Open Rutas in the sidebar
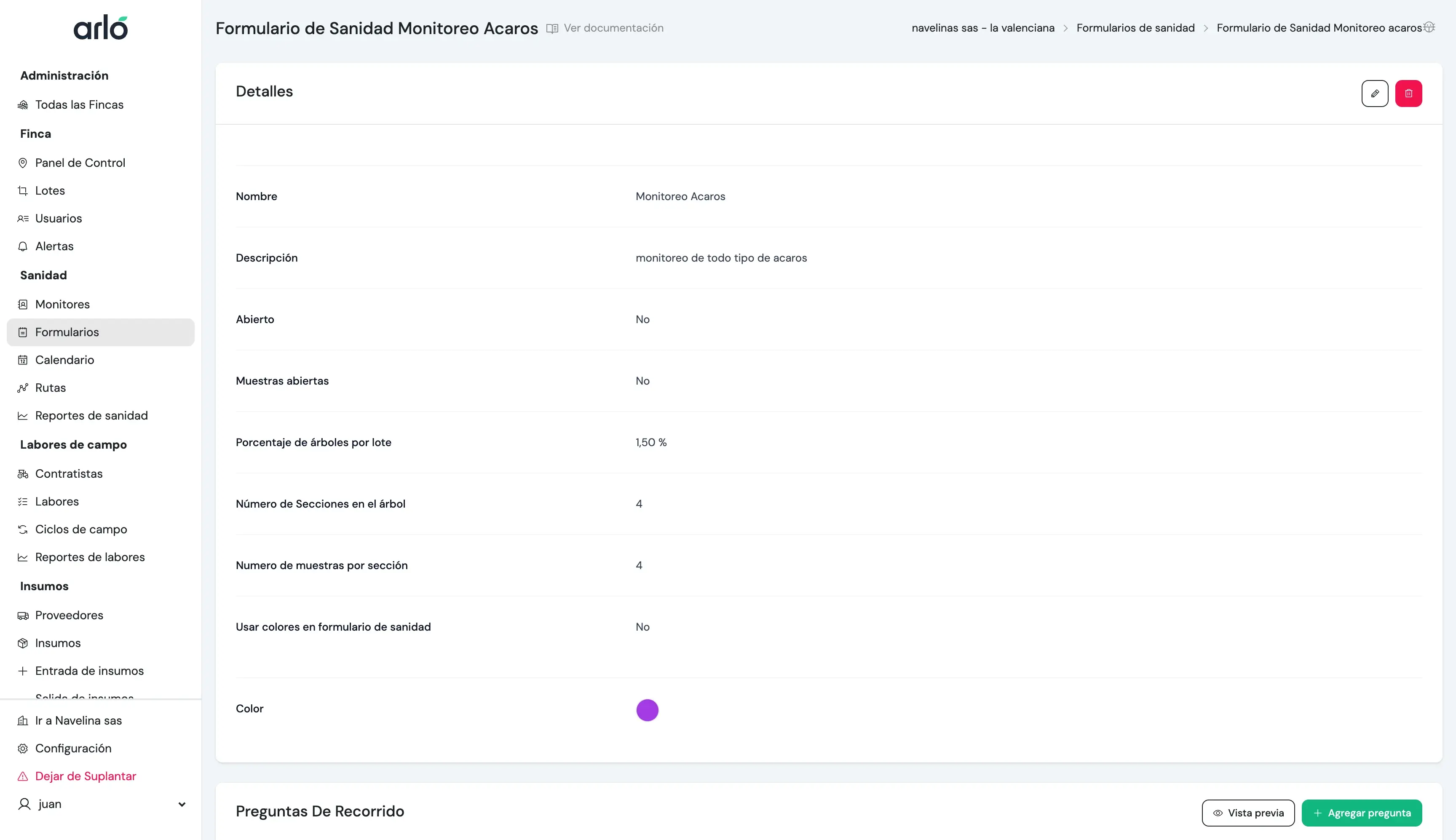The image size is (1456, 840). (50, 387)
